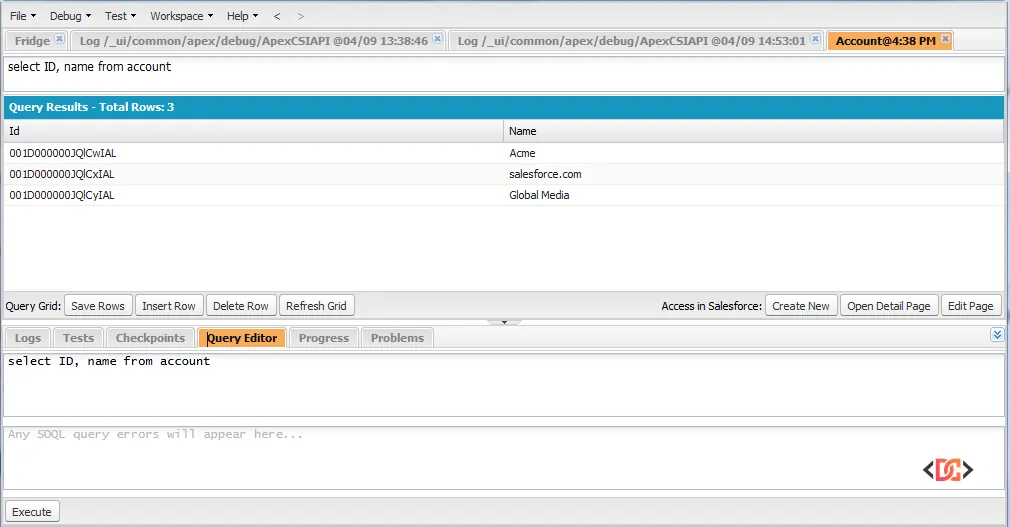Close the Account@4:38 PM tab
Viewport: 1010px width, 527px height.
[946, 39]
